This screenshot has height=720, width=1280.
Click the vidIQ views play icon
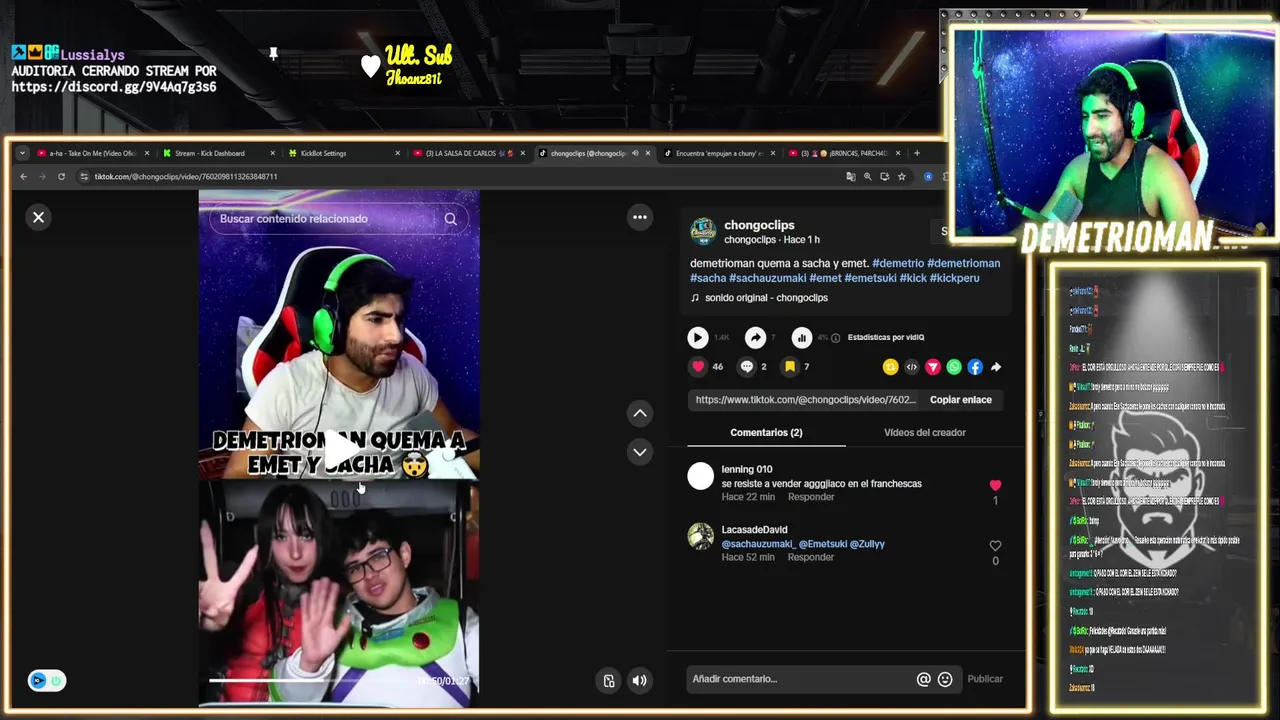(698, 338)
